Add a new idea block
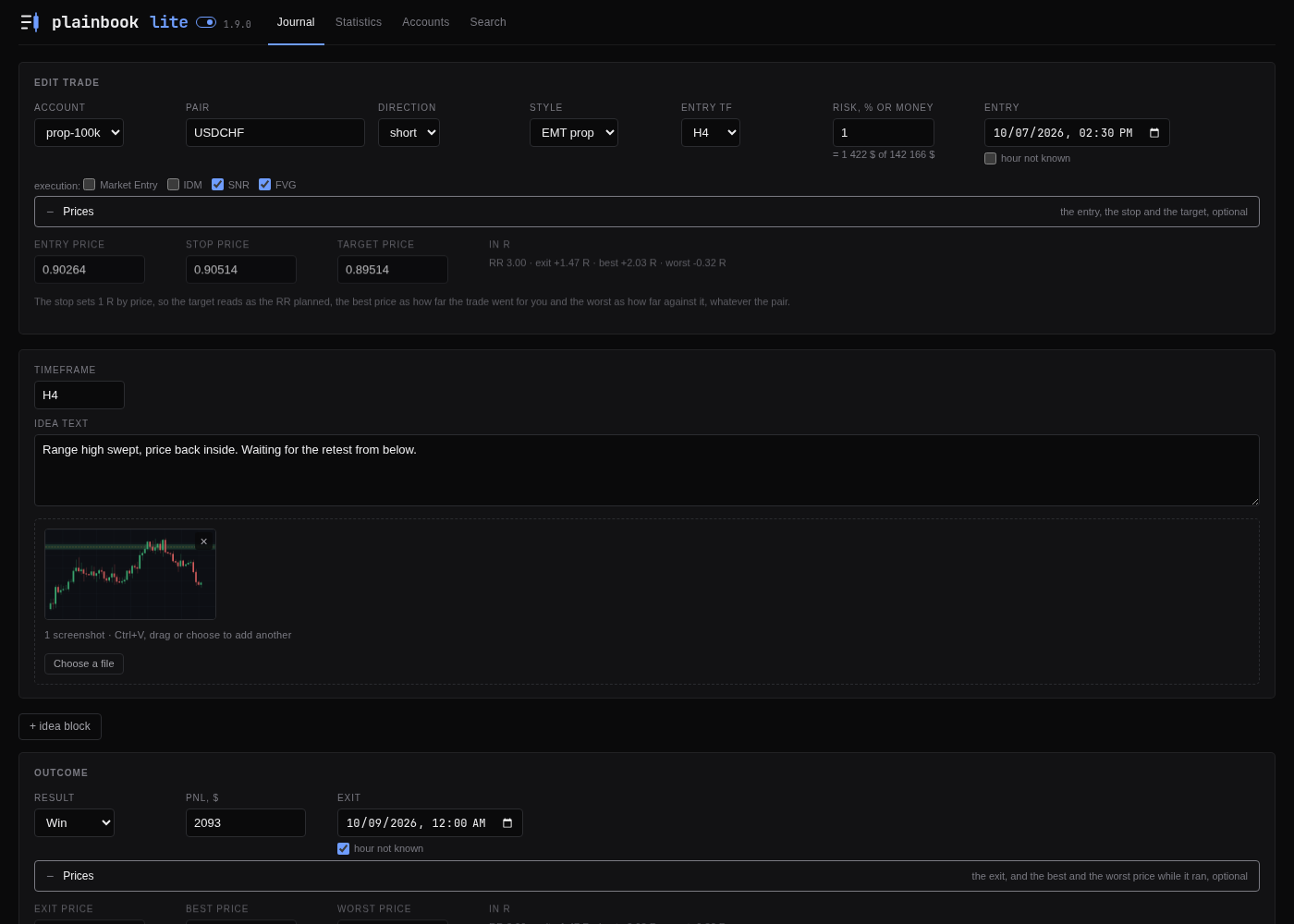This screenshot has width=1294, height=924. tap(60, 726)
